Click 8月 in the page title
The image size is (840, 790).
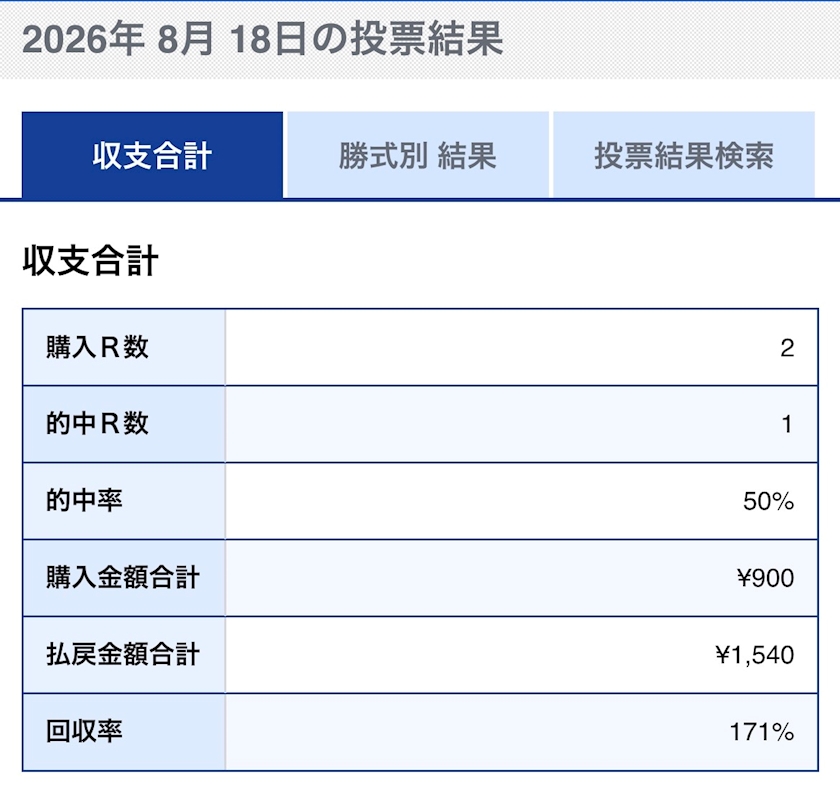[x=185, y=39]
